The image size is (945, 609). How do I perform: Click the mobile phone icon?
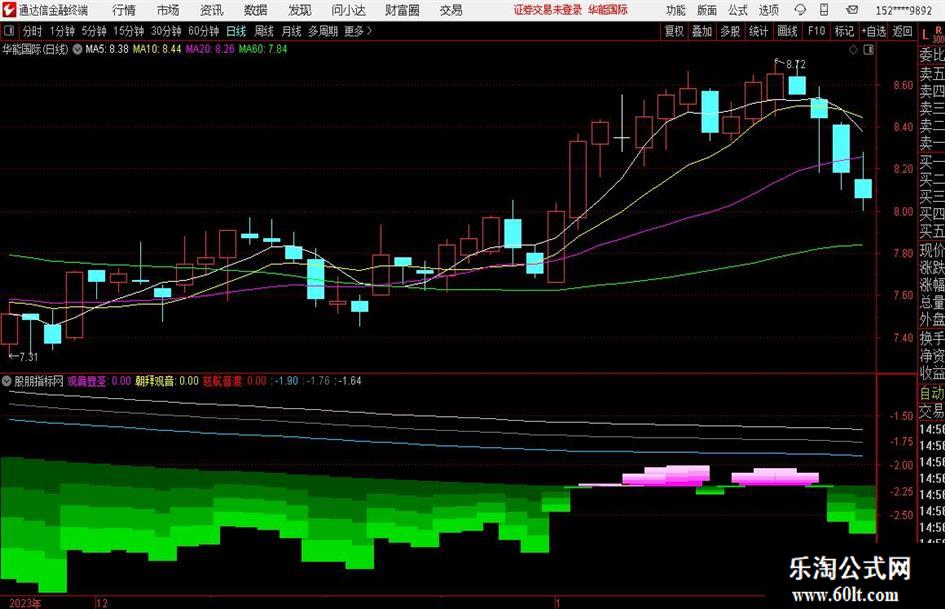[824, 10]
